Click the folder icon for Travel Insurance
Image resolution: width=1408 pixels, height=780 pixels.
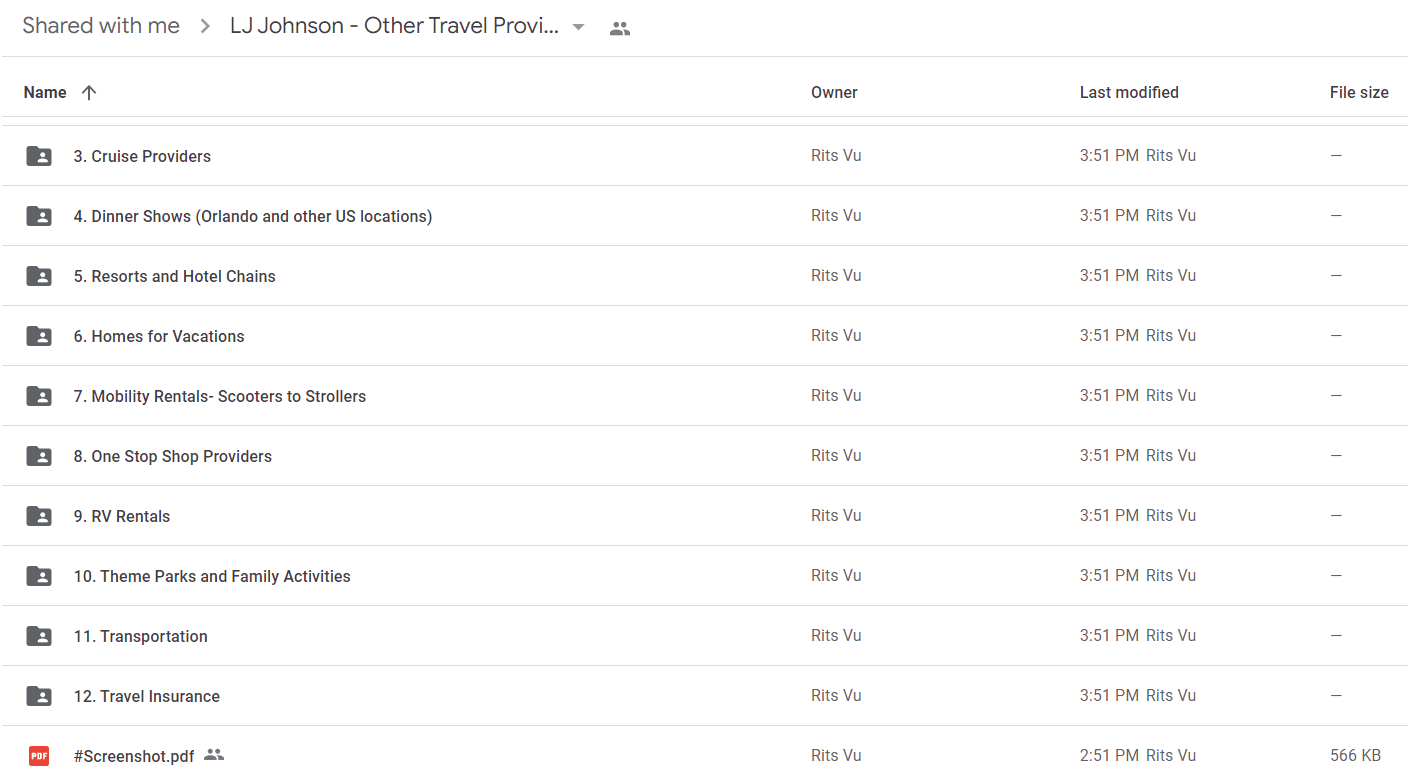click(x=39, y=696)
